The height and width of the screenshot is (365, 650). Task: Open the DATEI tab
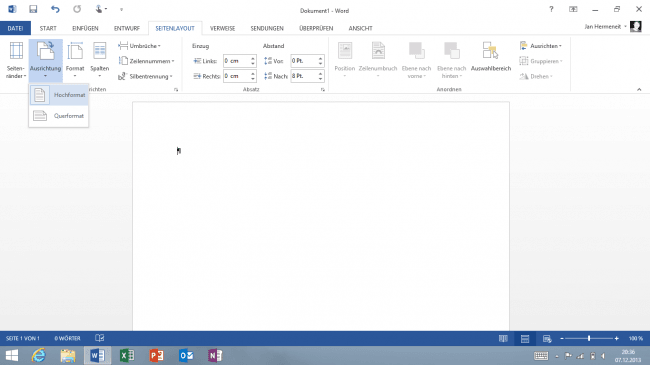tap(15, 28)
